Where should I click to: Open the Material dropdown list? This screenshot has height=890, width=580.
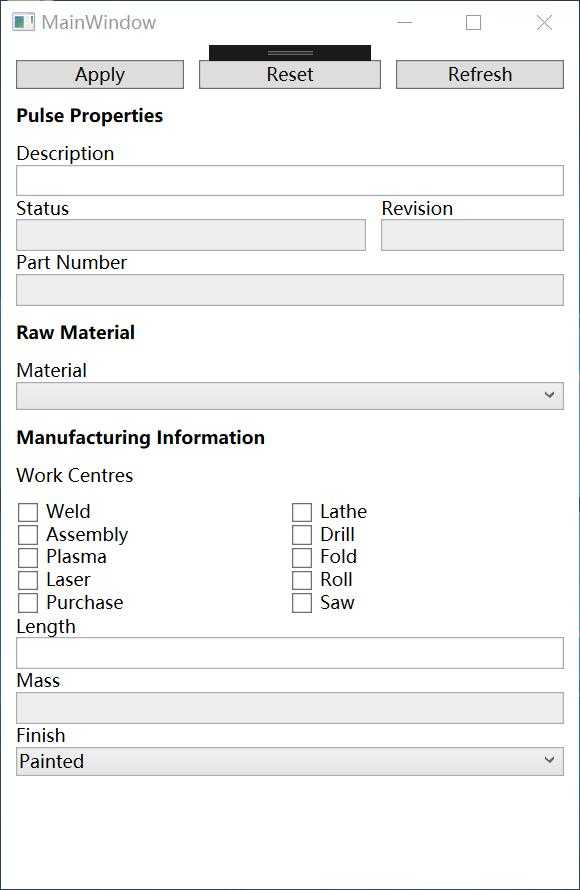[x=290, y=396]
